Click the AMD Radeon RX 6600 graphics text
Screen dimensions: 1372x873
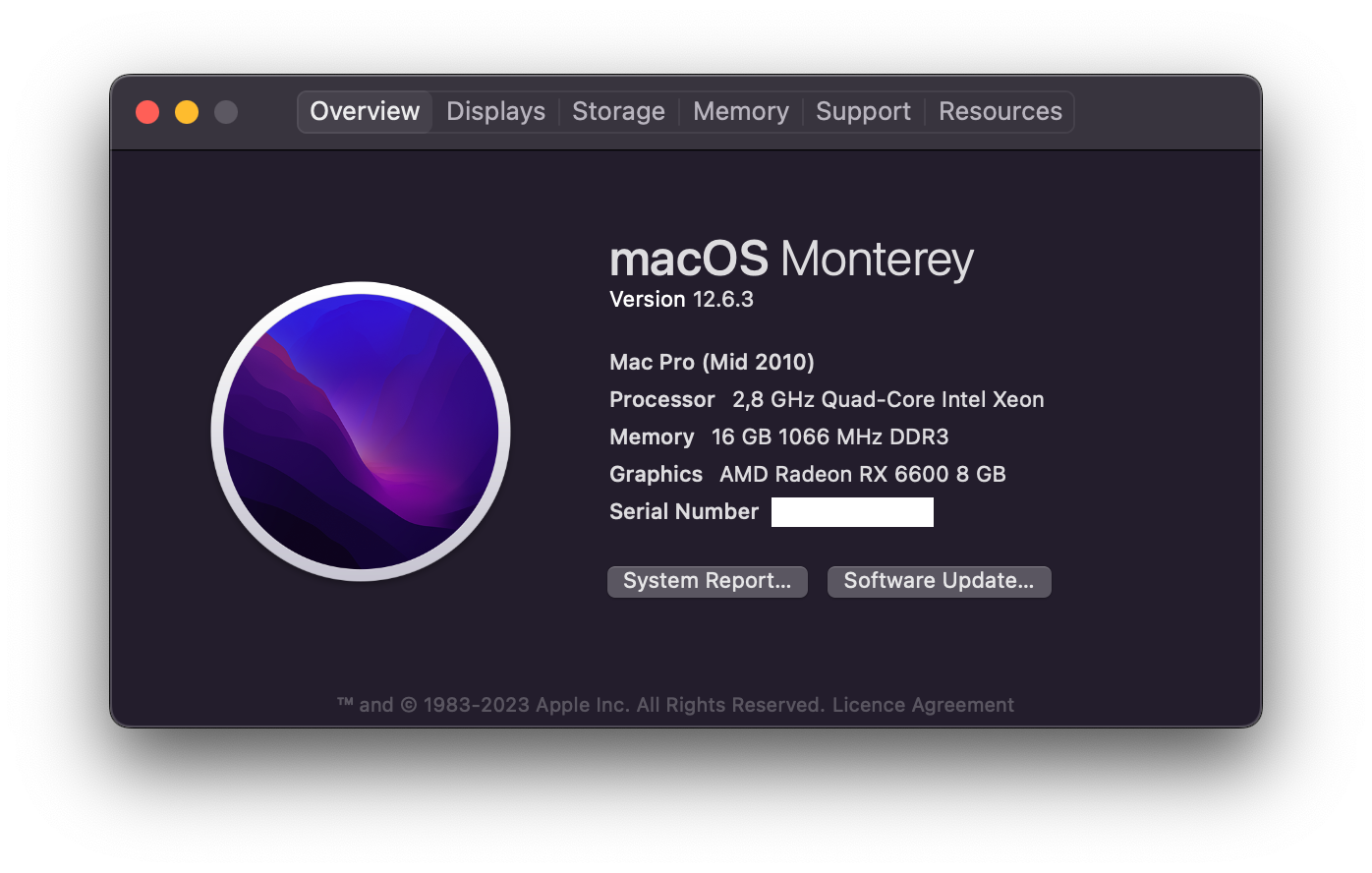[863, 474]
